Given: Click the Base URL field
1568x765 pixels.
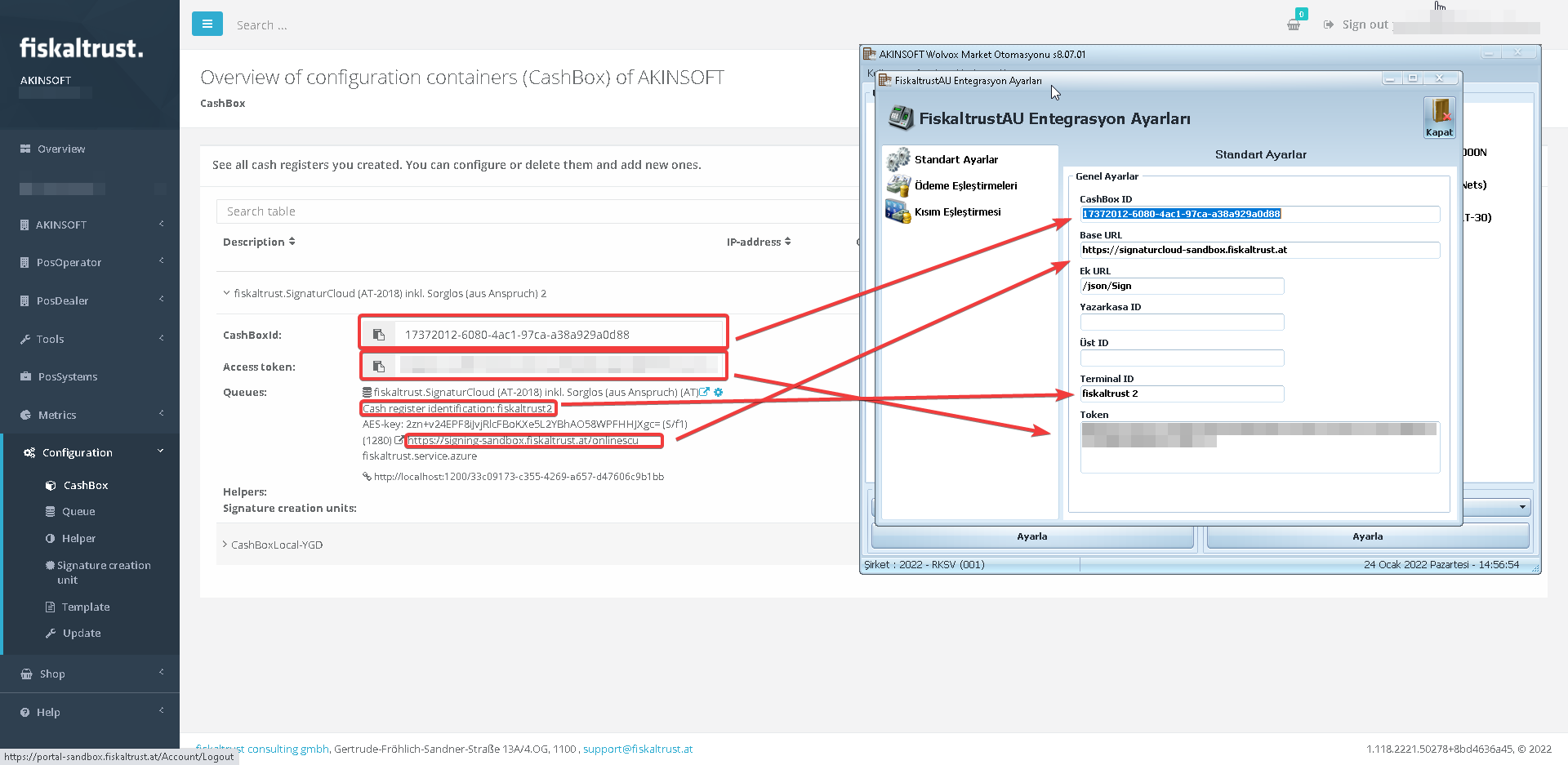Looking at the screenshot, I should pyautogui.click(x=1259, y=250).
